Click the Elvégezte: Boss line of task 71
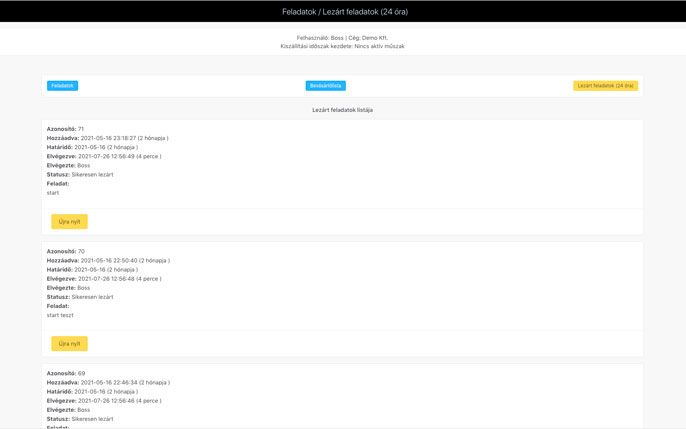Viewport: 686px width, 429px height. click(68, 165)
